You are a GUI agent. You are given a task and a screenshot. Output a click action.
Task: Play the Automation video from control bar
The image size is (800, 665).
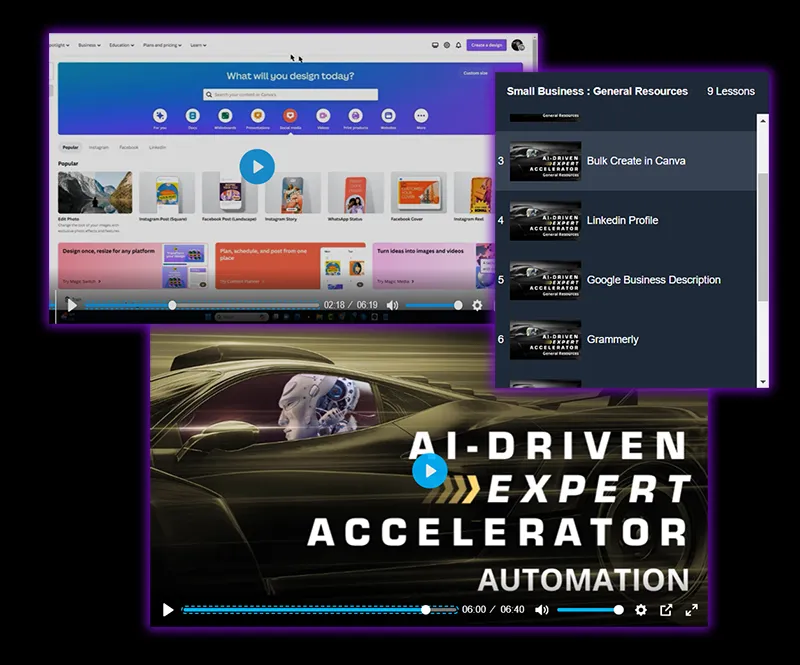tap(168, 609)
